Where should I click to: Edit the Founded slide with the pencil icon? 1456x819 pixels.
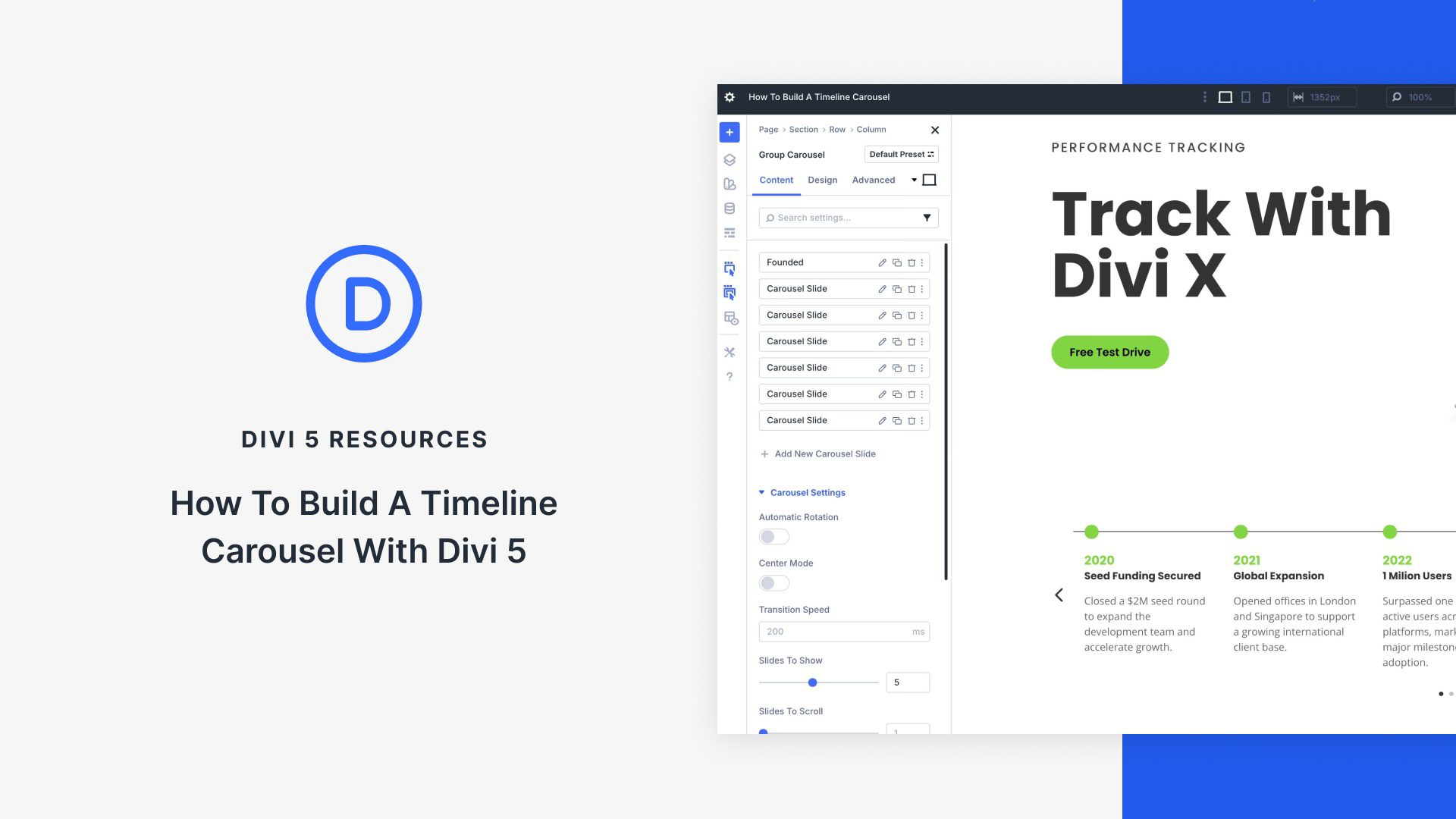[x=882, y=262]
